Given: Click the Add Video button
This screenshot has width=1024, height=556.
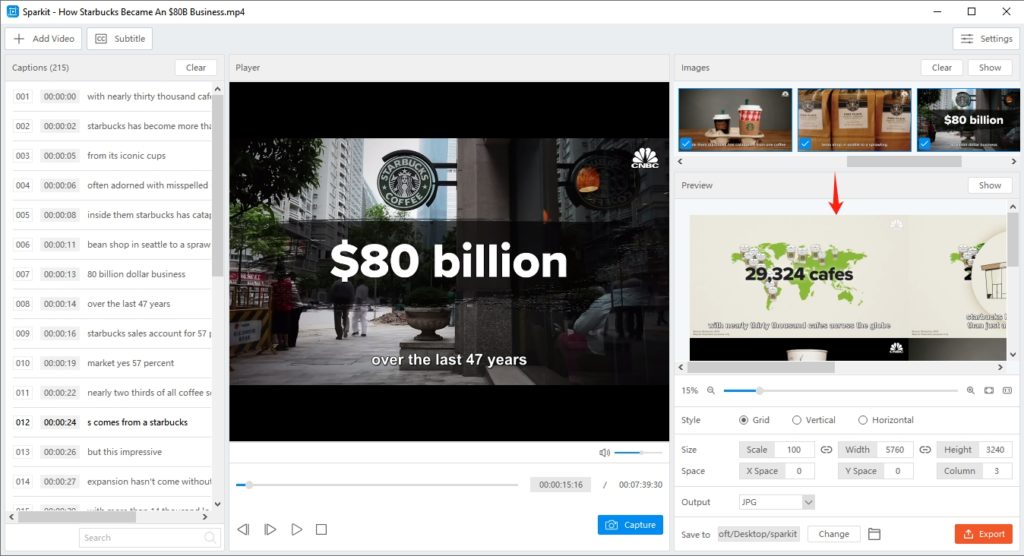Looking at the screenshot, I should tap(44, 39).
